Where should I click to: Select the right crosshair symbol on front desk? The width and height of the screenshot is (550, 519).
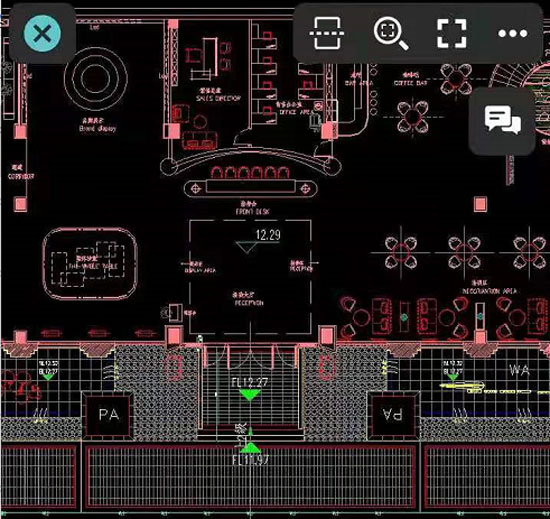(x=305, y=189)
